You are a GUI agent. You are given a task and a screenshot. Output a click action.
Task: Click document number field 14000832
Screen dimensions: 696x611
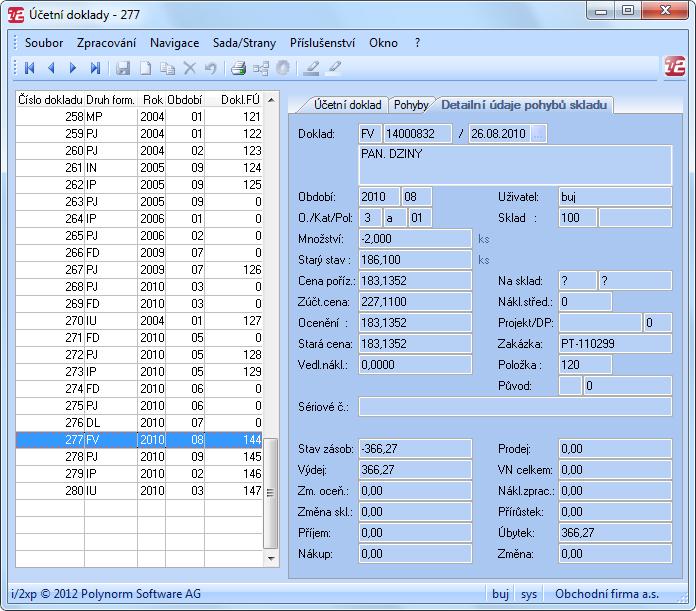(x=417, y=134)
